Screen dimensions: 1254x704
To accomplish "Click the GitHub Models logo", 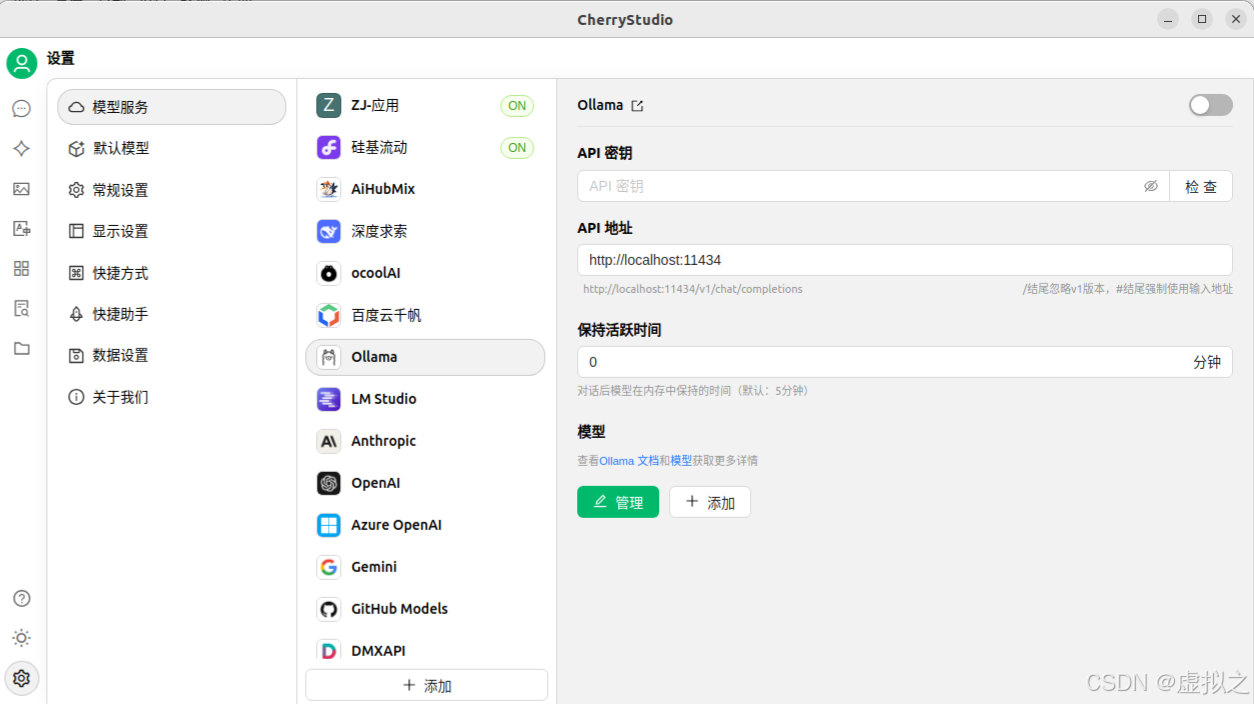I will click(328, 609).
